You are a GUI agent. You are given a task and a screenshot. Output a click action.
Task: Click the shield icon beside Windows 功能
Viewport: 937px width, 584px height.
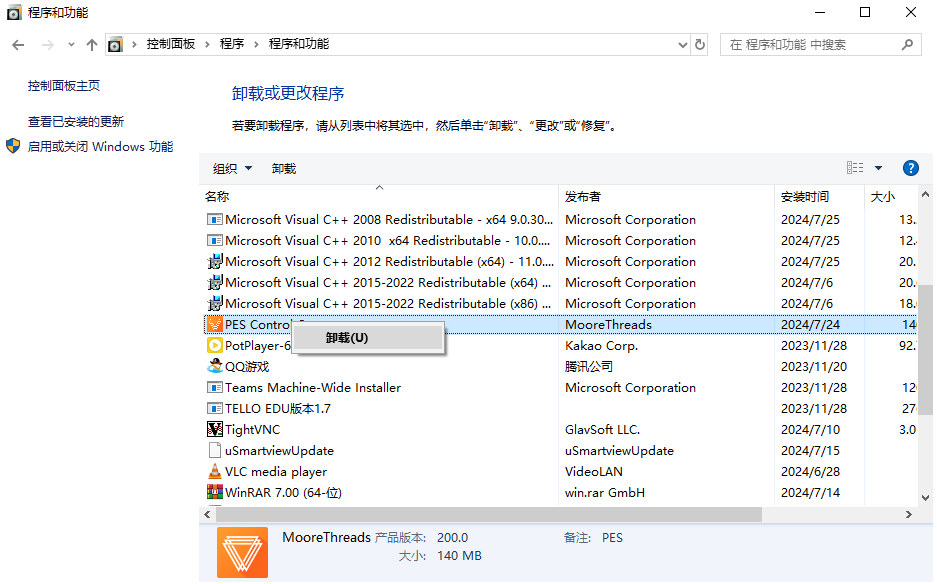coord(13,146)
